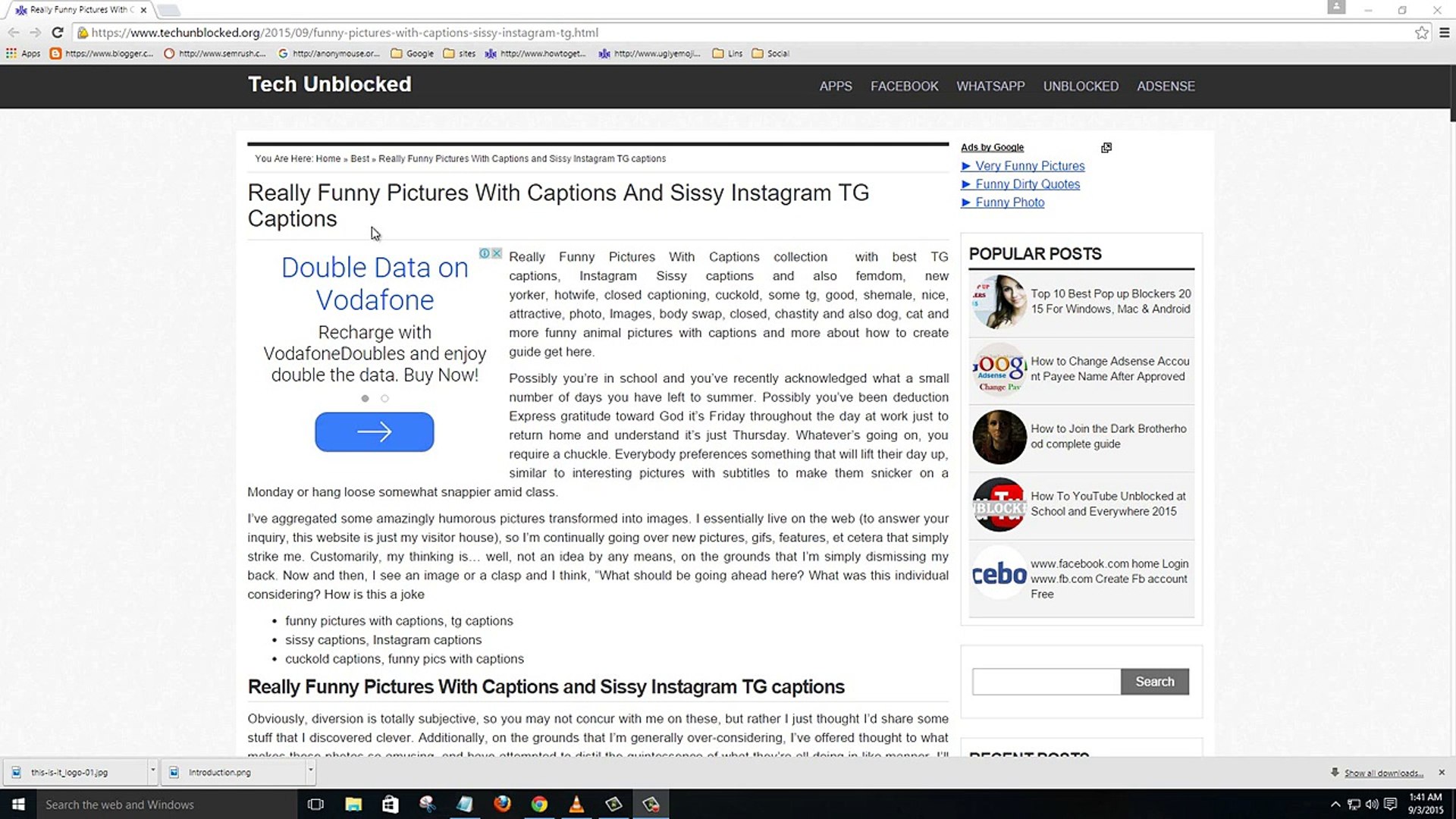Click the WHATSAPP menu item
This screenshot has width=1456, height=819.
click(x=990, y=86)
